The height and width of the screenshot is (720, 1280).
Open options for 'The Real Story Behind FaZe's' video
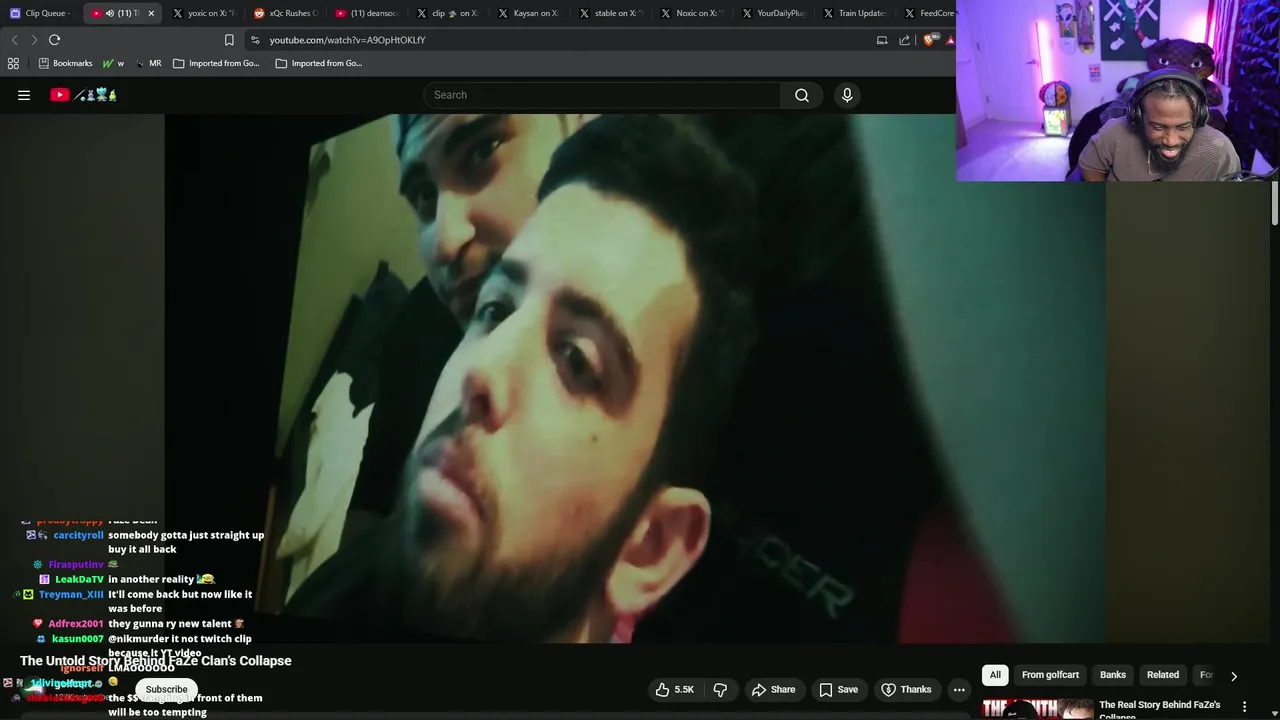point(1244,707)
